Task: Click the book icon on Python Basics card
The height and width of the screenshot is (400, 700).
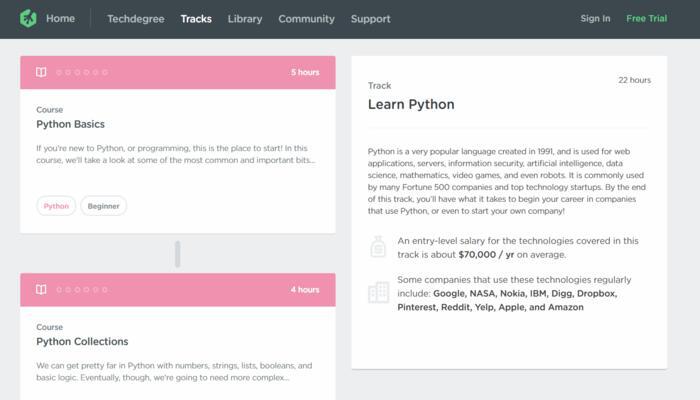Action: point(41,72)
